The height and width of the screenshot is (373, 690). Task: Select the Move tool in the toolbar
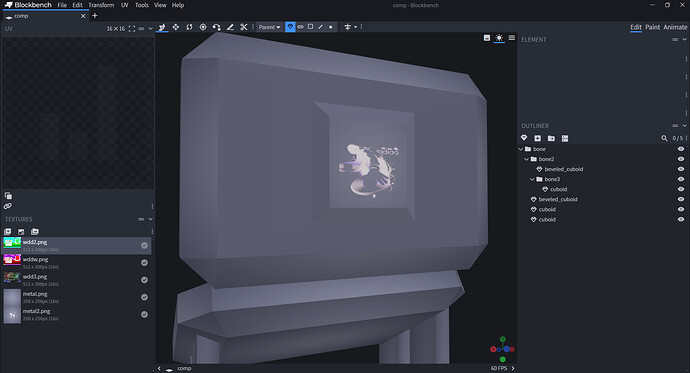[176, 27]
